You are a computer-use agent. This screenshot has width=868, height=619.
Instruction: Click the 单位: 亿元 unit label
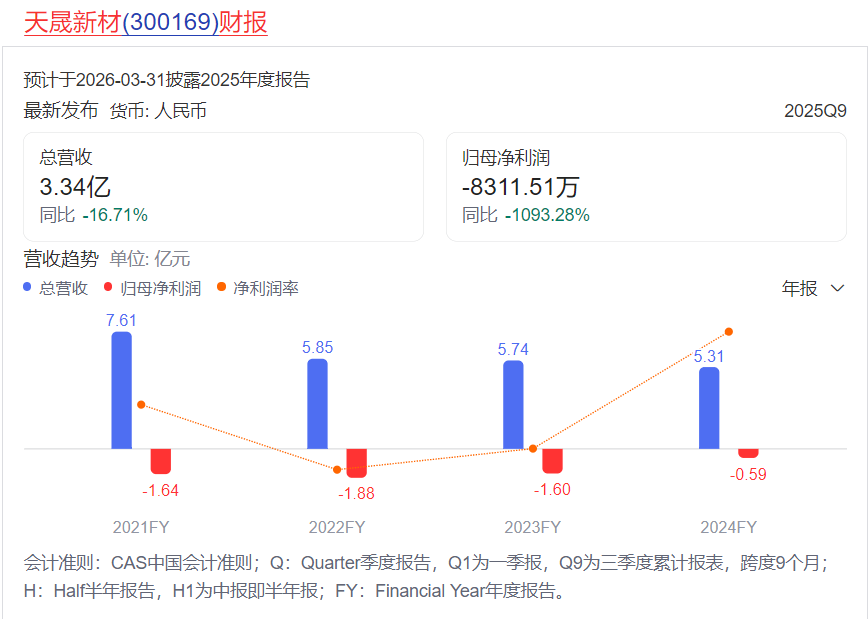click(x=150, y=259)
